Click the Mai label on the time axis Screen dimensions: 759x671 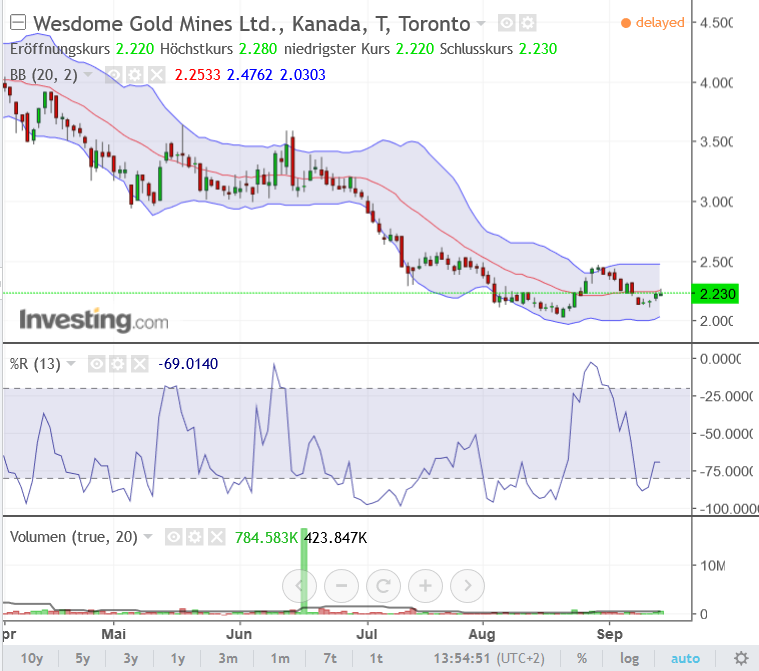click(x=114, y=634)
